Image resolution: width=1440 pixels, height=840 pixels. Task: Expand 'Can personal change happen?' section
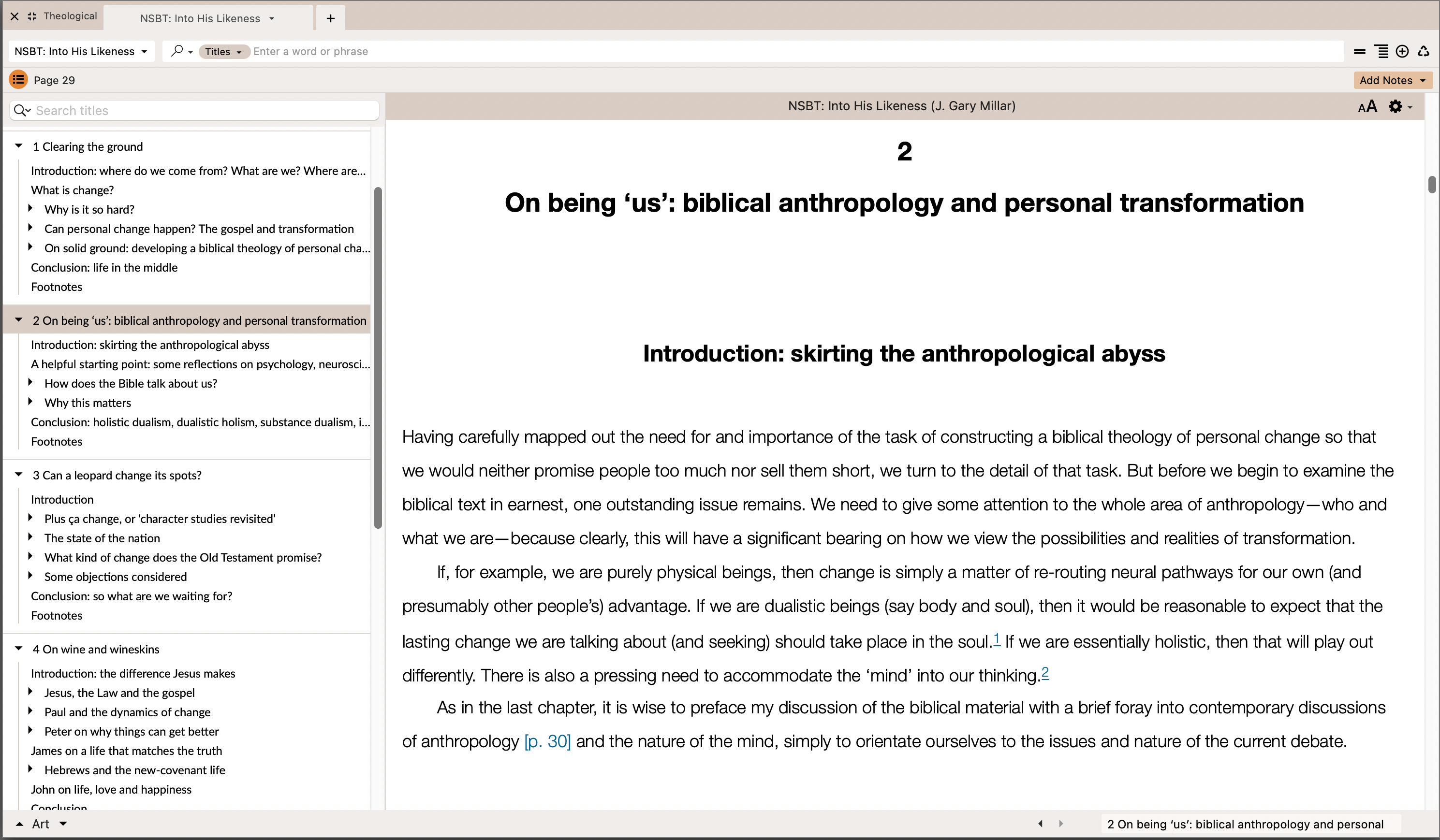(30, 228)
